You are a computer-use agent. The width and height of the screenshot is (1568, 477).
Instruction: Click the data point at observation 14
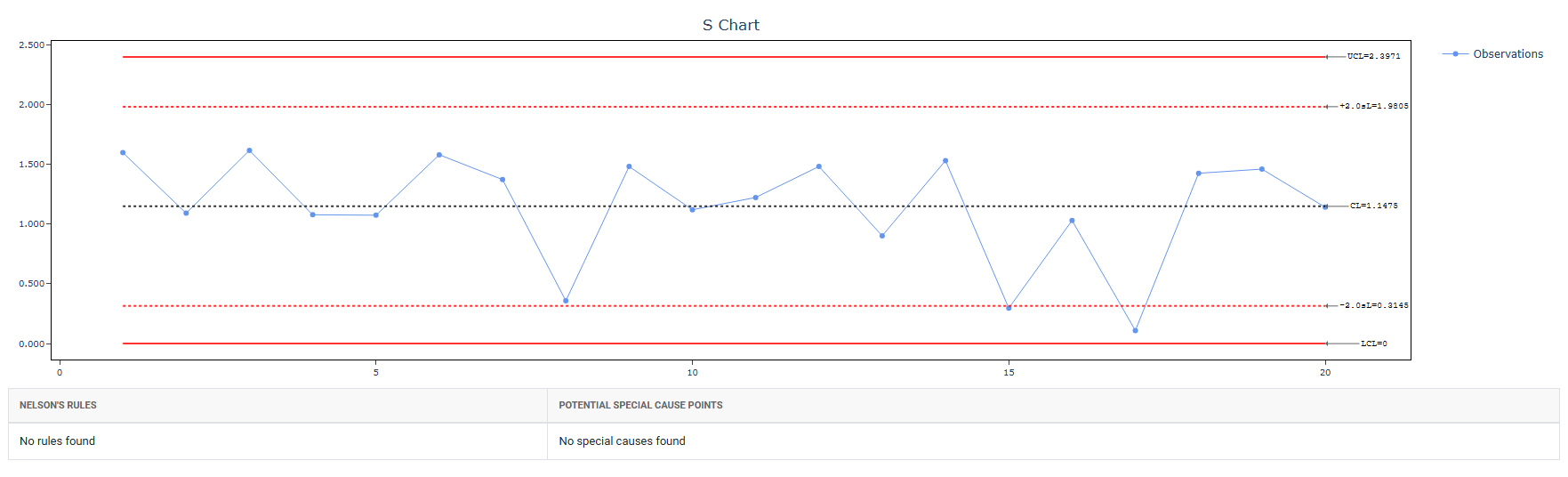pos(945,161)
